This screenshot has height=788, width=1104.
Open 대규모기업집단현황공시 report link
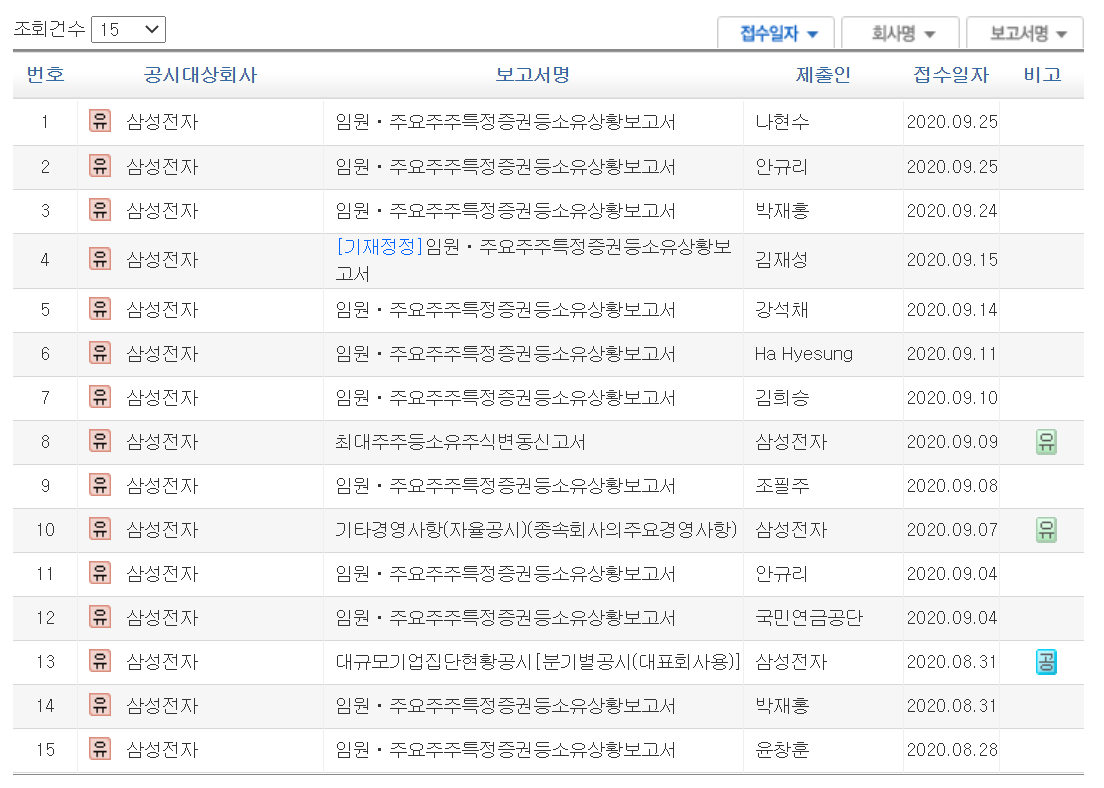(538, 662)
